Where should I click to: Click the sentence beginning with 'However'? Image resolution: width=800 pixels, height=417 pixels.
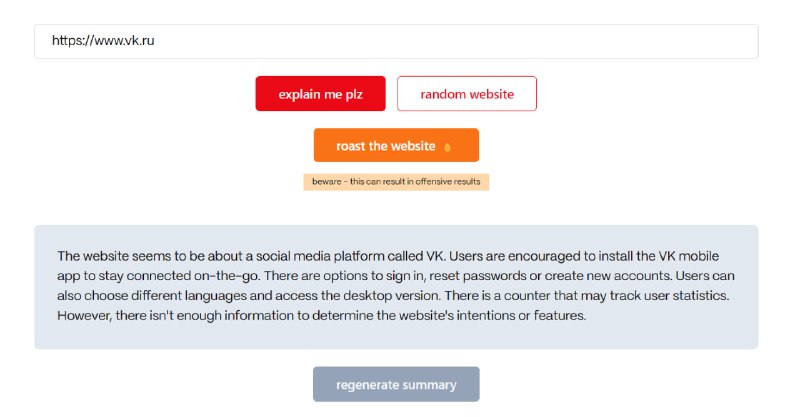(321, 315)
